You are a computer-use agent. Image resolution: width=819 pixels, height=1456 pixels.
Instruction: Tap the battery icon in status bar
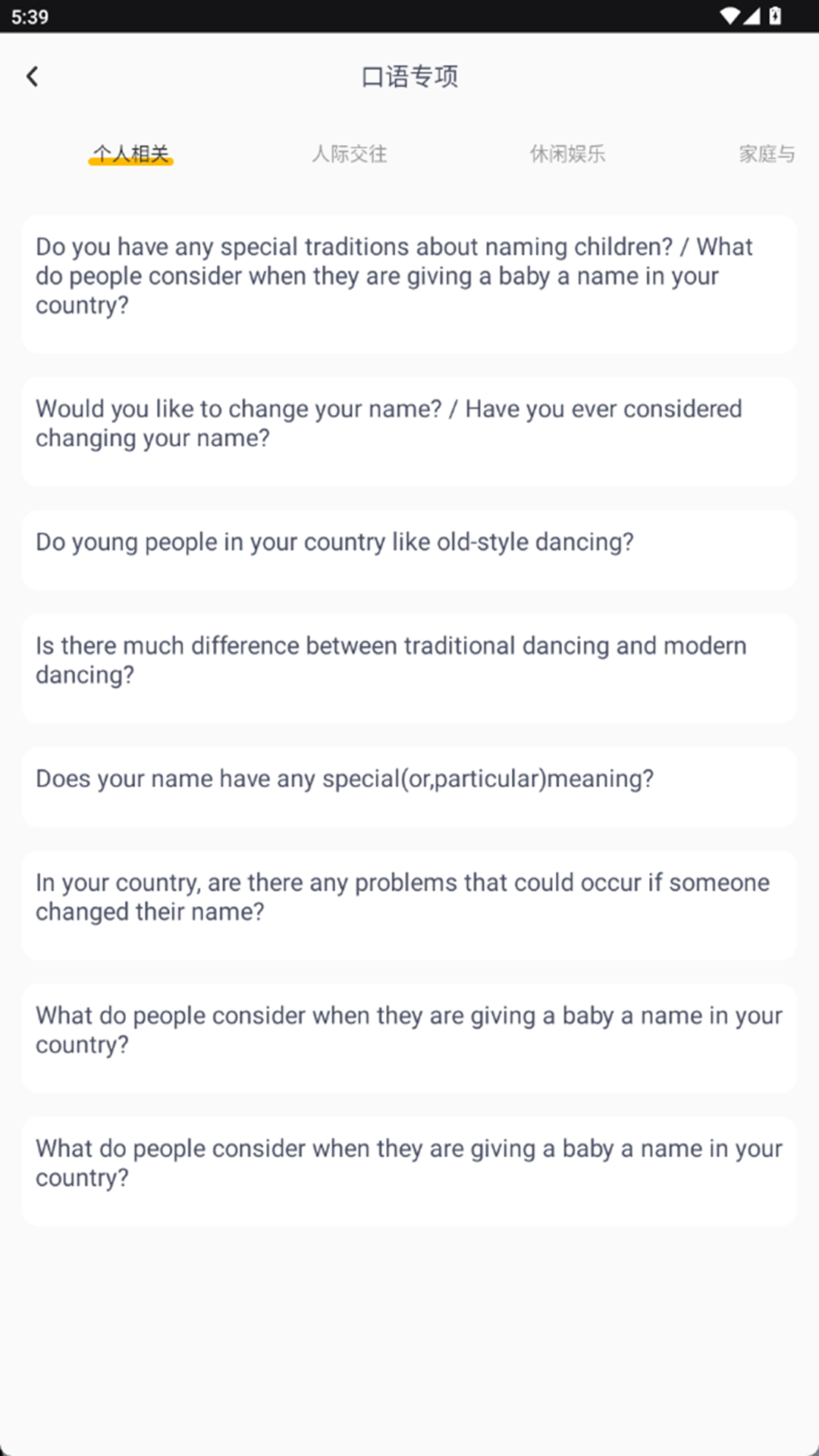coord(775,16)
